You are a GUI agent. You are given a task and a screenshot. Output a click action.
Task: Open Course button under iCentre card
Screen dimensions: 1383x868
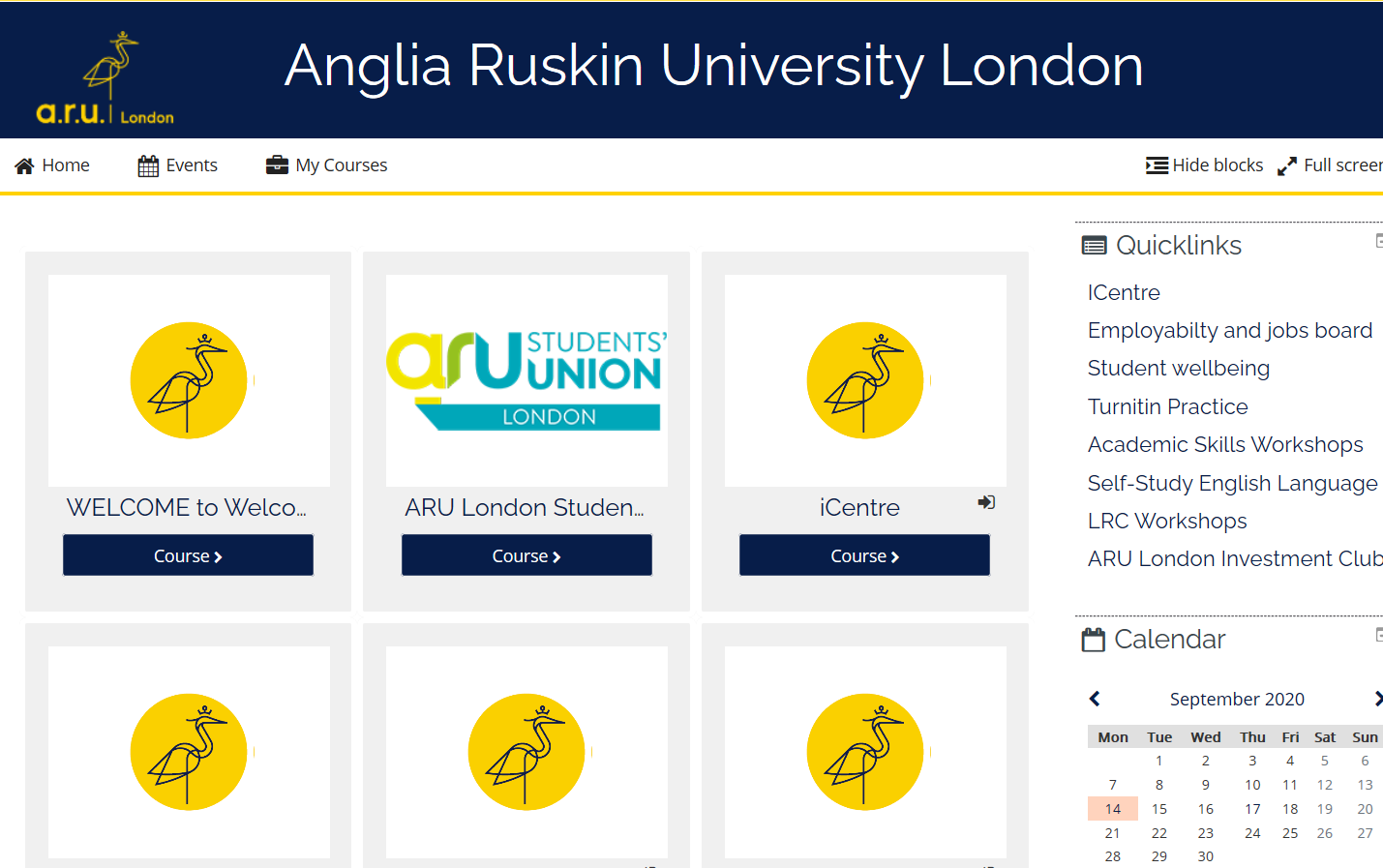[x=864, y=555]
